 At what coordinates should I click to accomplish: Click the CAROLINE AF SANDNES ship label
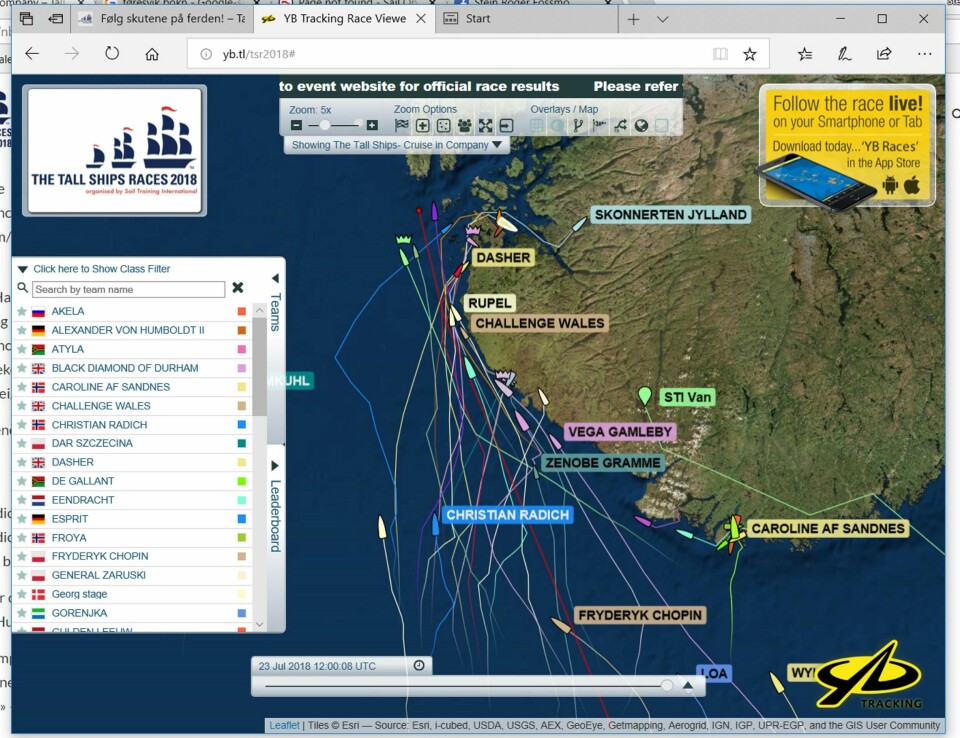[x=828, y=529]
